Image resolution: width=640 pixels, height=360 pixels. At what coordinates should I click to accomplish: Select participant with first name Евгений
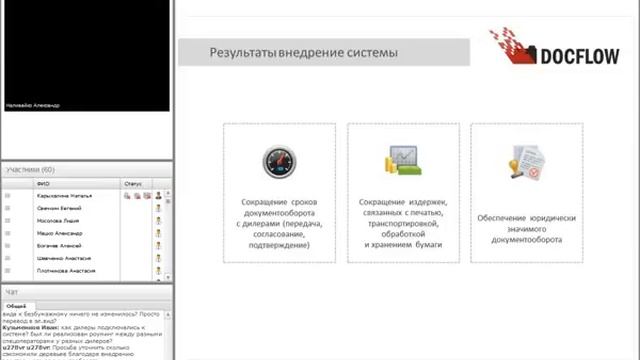coord(59,208)
